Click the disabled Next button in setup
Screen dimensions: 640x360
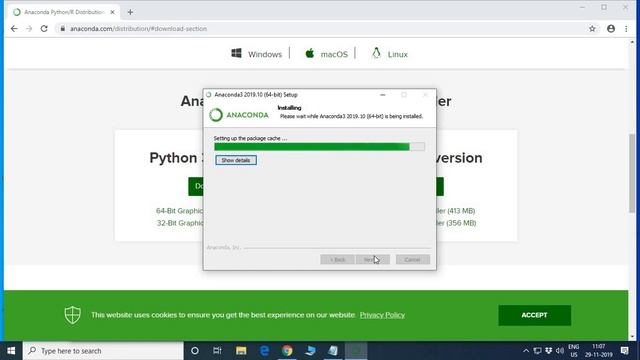pyautogui.click(x=373, y=260)
